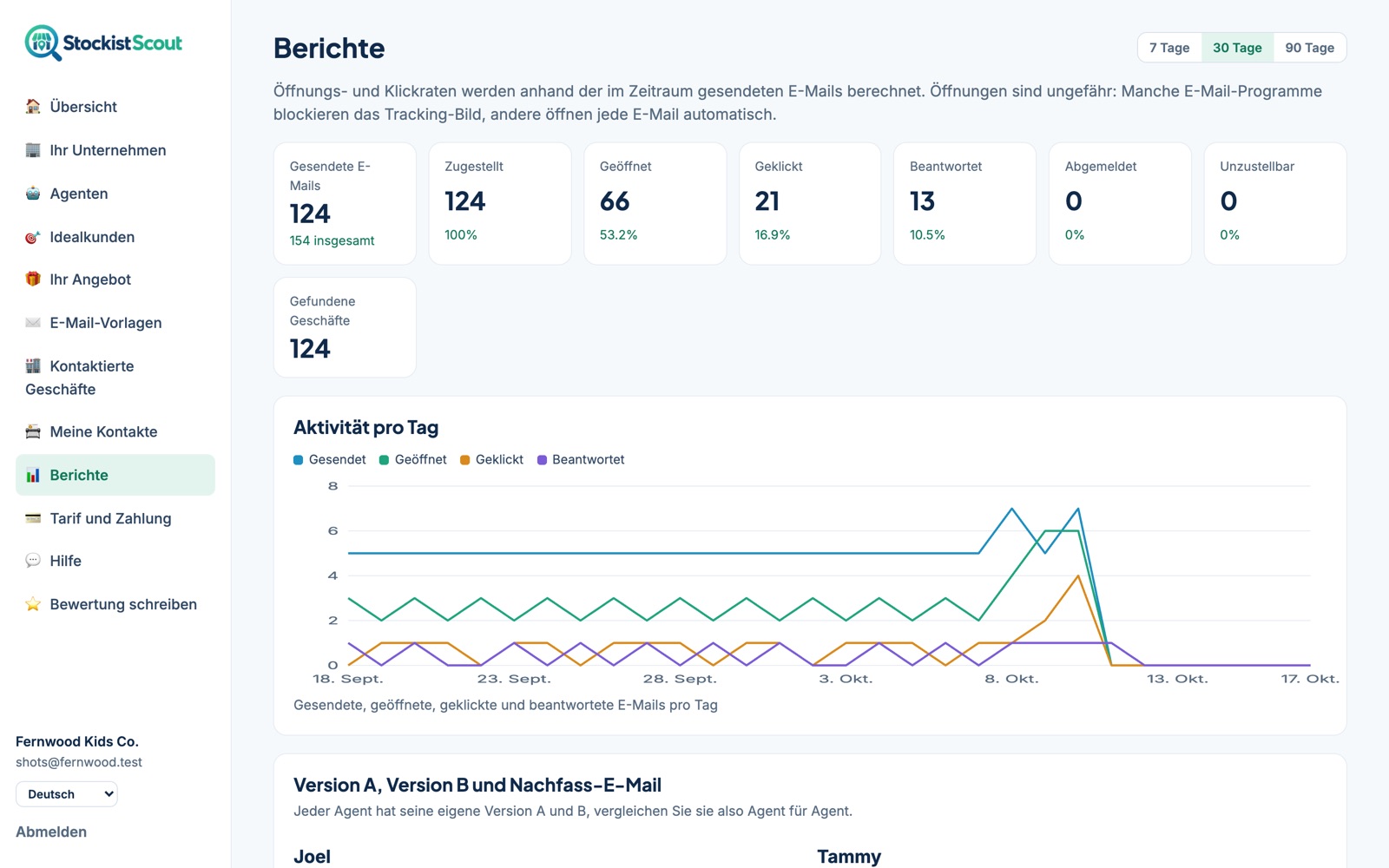Click the Joel agent heading
The image size is (1389, 868).
point(312,857)
